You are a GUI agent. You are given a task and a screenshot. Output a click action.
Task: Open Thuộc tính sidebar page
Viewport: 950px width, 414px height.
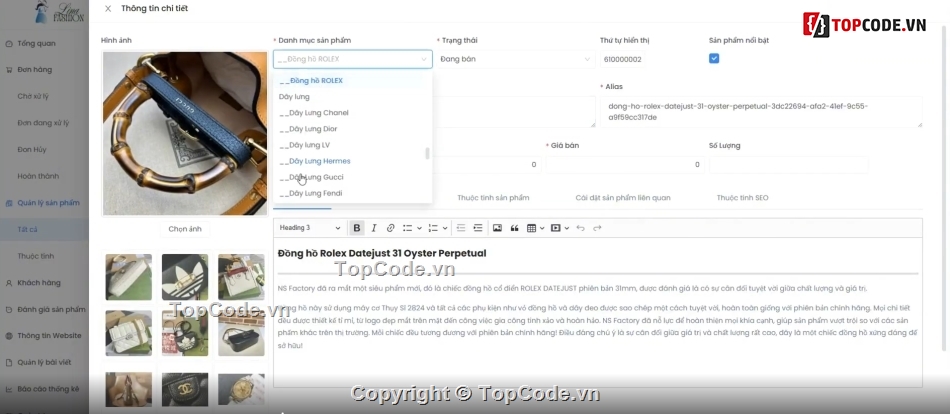(x=36, y=256)
